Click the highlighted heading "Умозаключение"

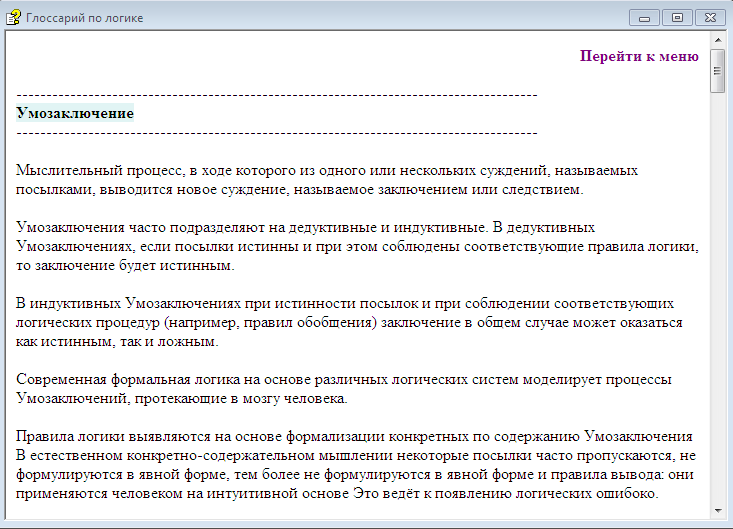(x=75, y=113)
